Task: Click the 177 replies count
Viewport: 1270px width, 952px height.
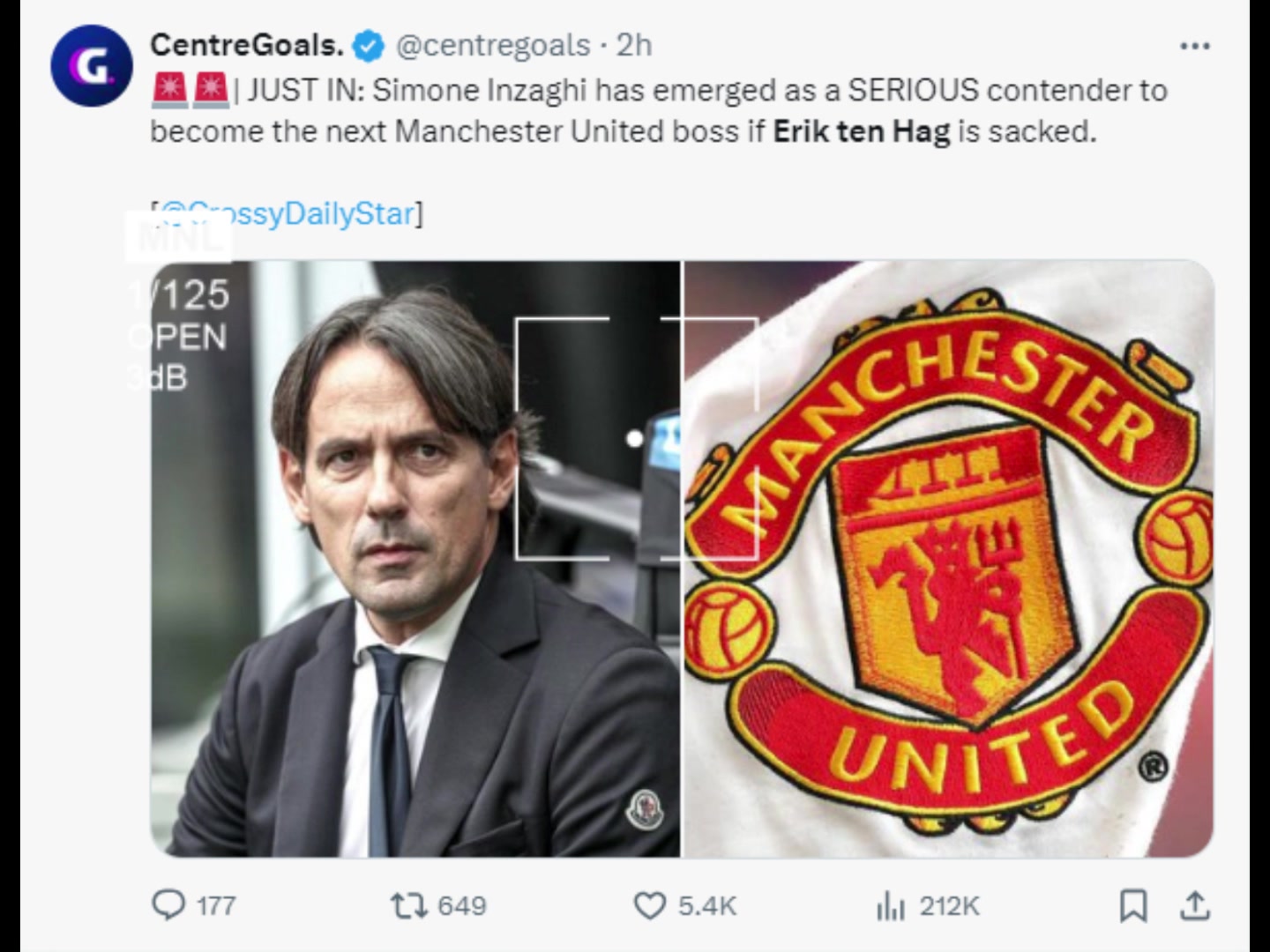Action: [x=215, y=905]
